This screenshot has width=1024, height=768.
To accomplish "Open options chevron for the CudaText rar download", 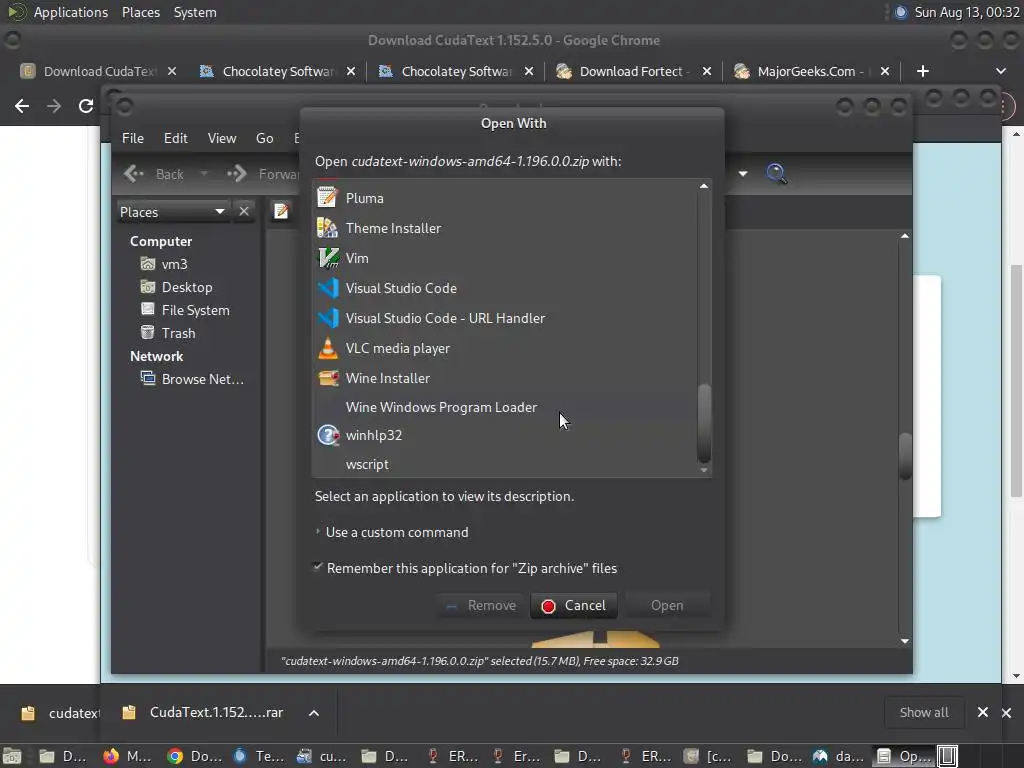I will 314,712.
